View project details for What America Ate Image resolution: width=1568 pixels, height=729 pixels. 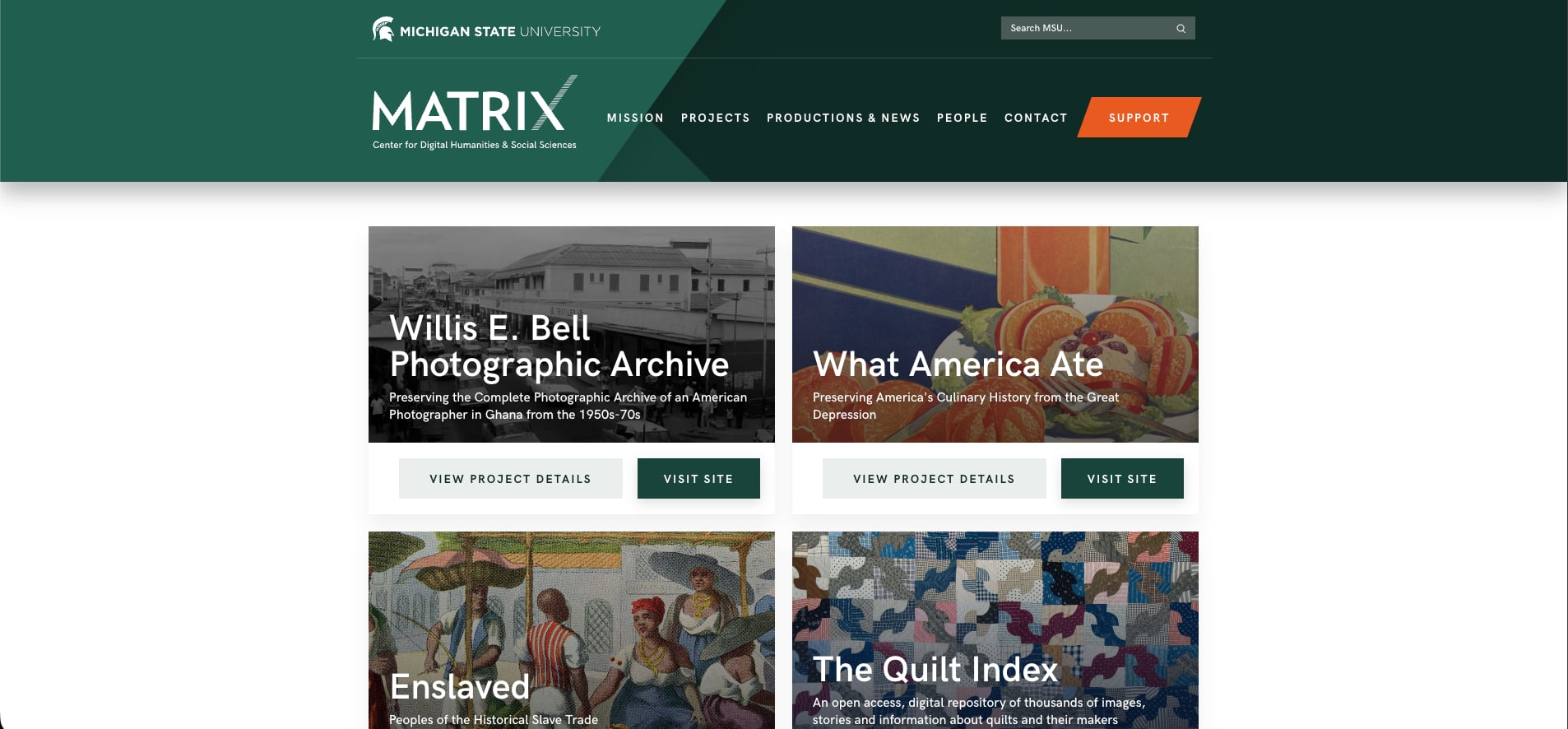coord(934,479)
